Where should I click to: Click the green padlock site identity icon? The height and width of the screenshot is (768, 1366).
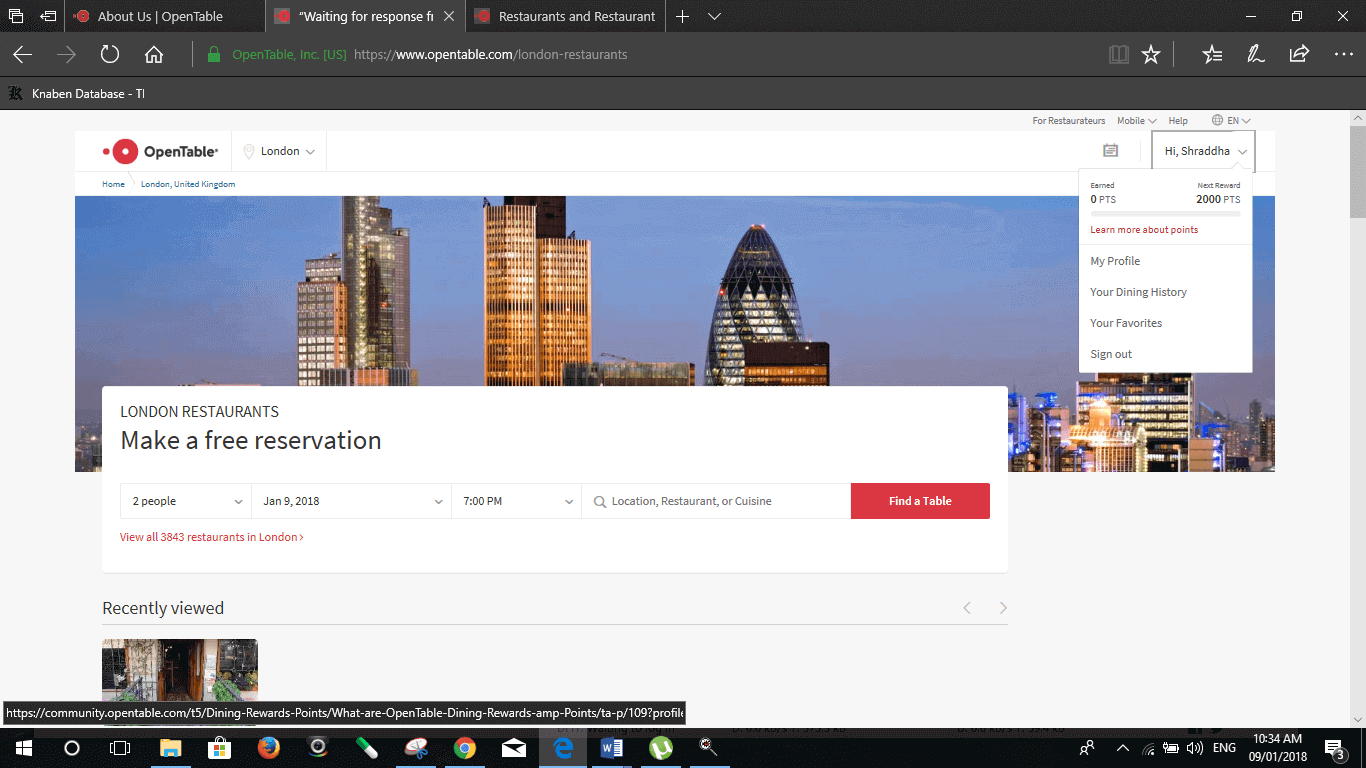(213, 55)
